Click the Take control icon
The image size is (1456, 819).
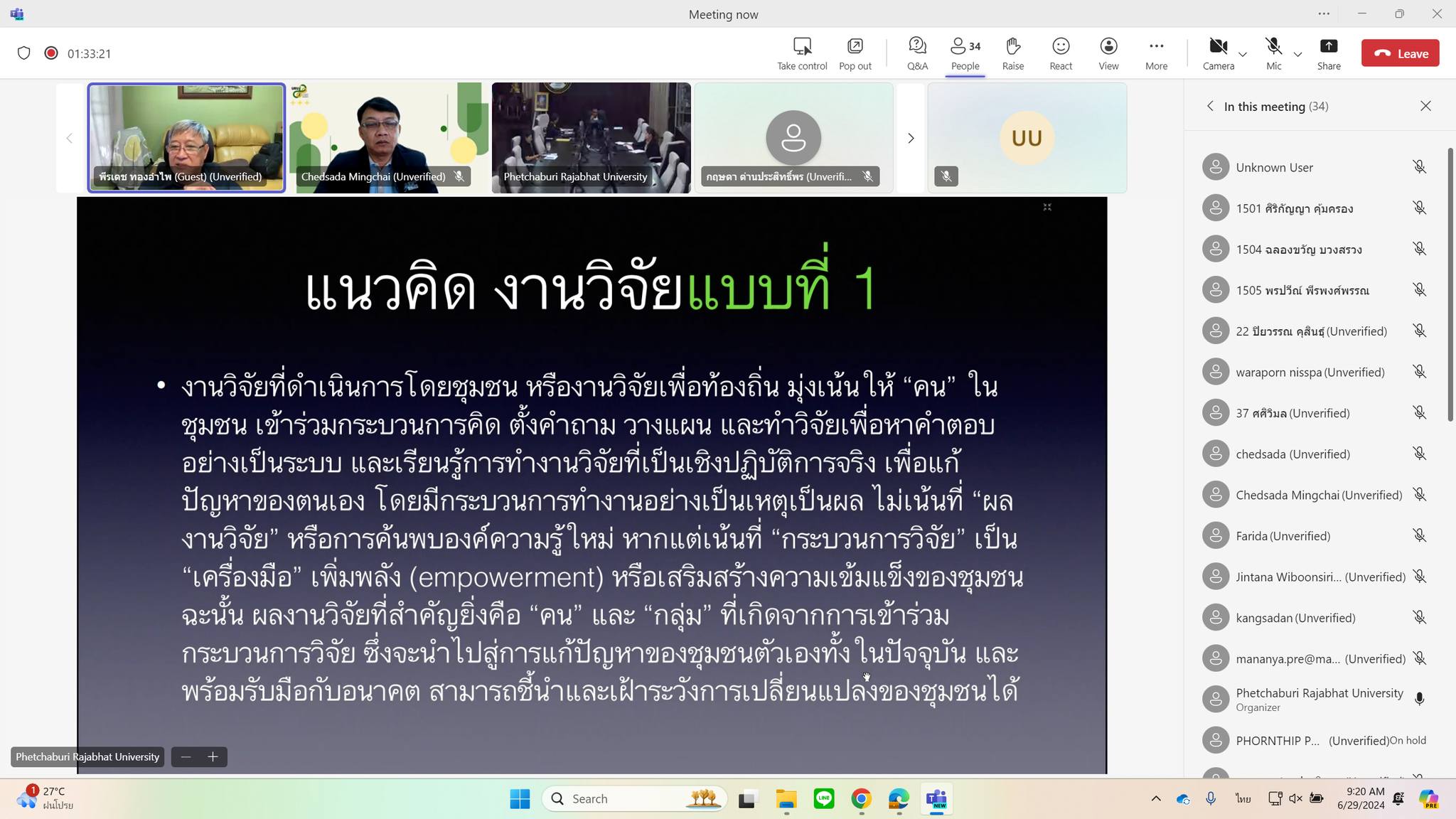[x=802, y=47]
